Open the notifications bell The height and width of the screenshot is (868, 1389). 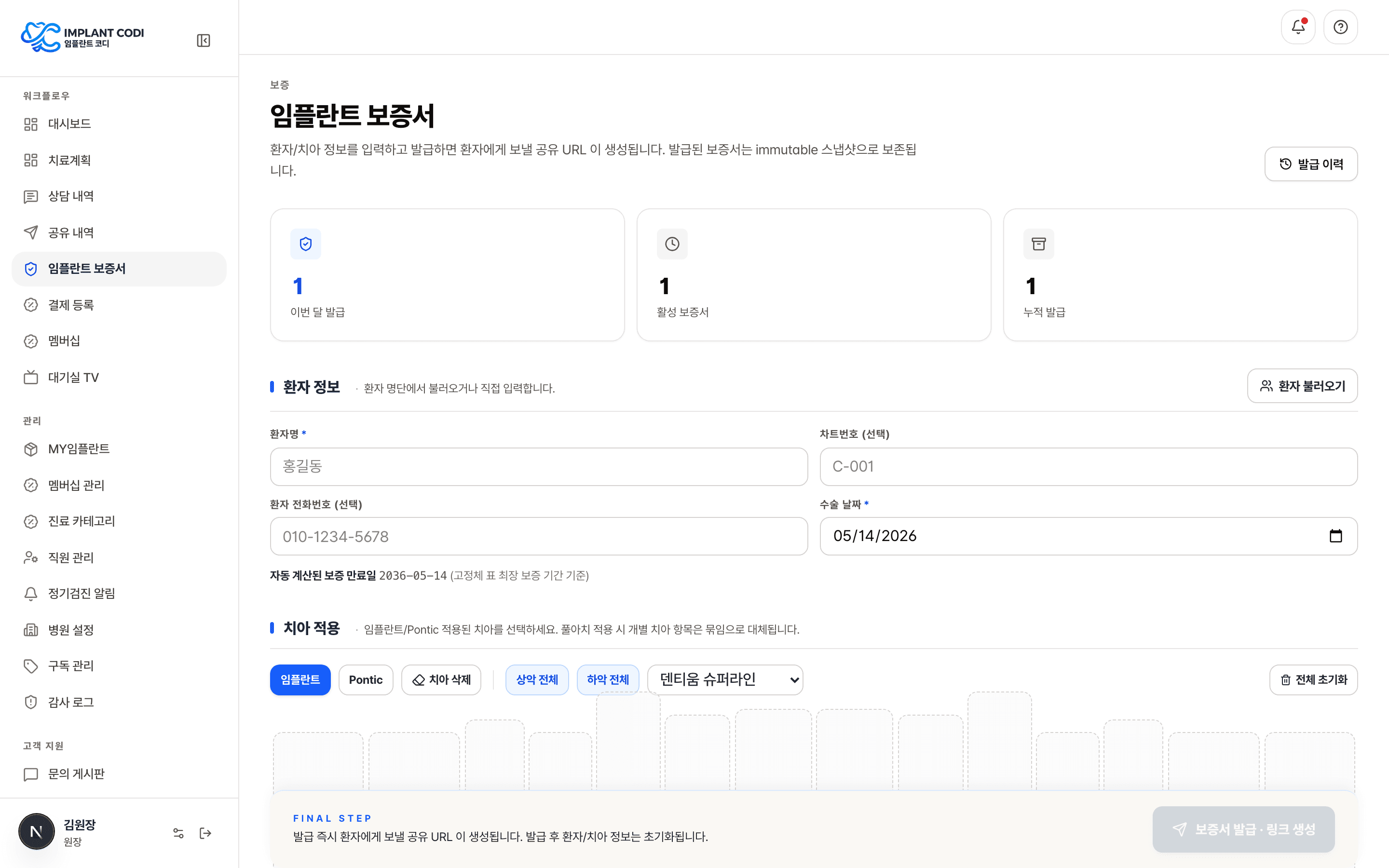pyautogui.click(x=1298, y=27)
